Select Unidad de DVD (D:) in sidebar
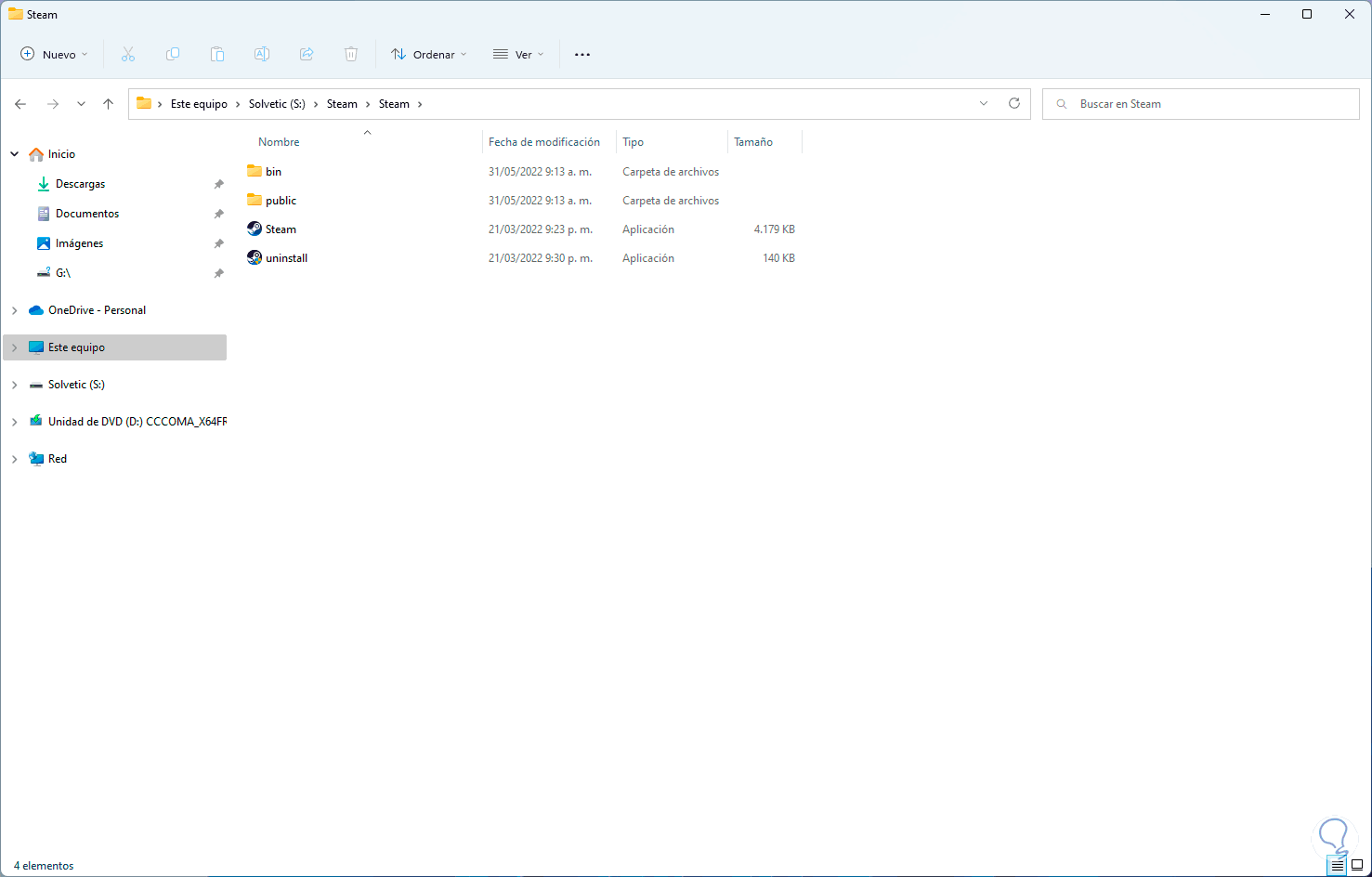The height and width of the screenshot is (877, 1372). [137, 422]
